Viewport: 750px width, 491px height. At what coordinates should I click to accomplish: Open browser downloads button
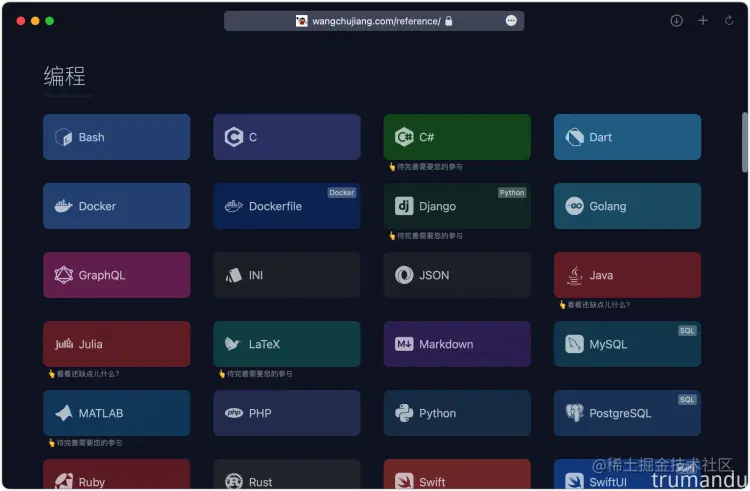pyautogui.click(x=676, y=21)
